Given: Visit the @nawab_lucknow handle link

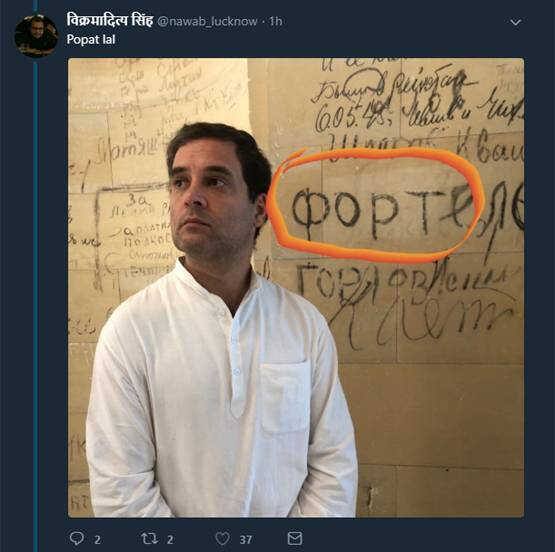Looking at the screenshot, I should coord(207,22).
